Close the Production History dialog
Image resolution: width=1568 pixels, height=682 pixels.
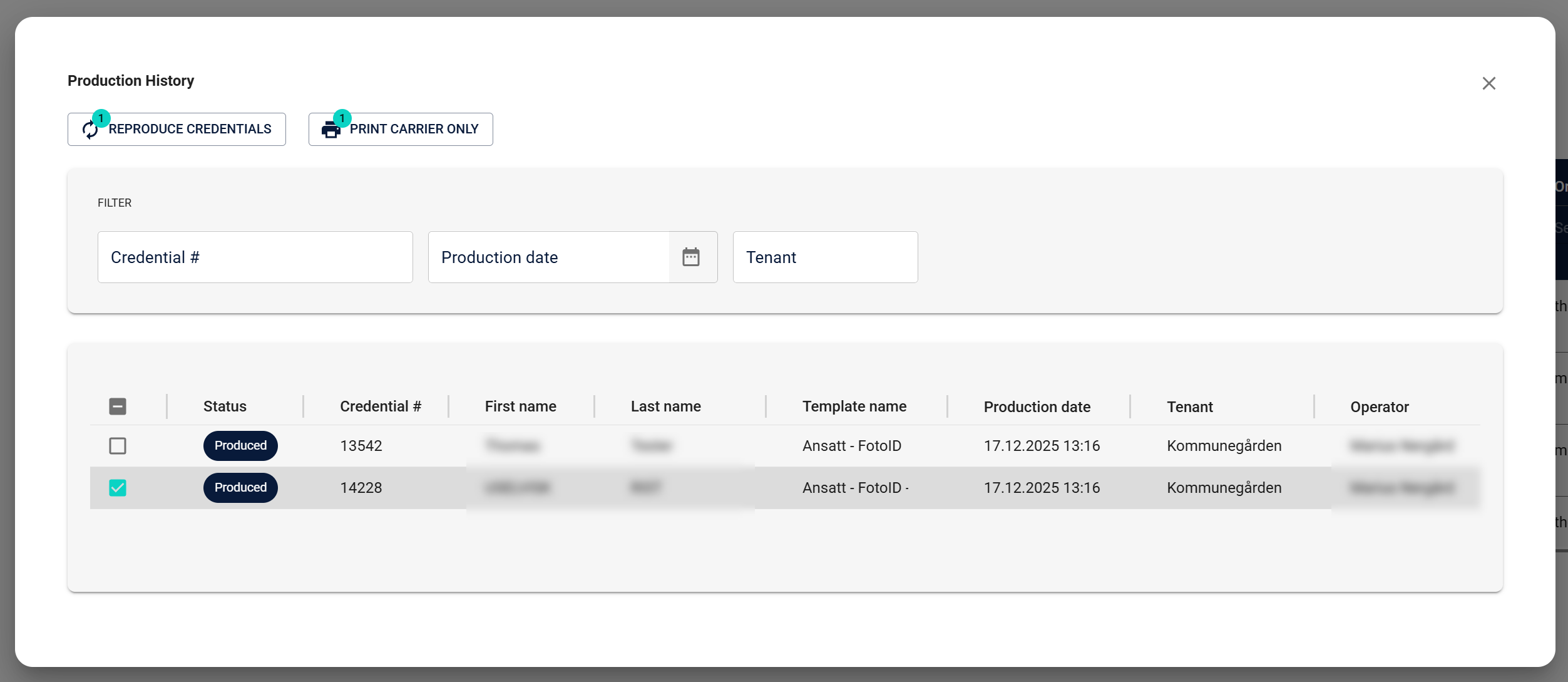coord(1489,83)
